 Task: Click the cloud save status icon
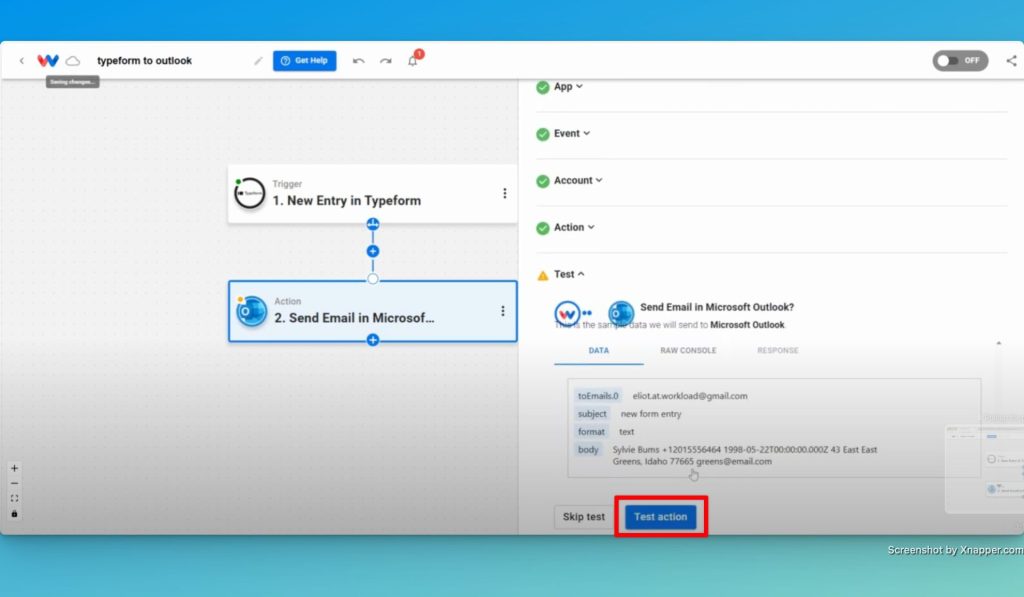coord(73,61)
